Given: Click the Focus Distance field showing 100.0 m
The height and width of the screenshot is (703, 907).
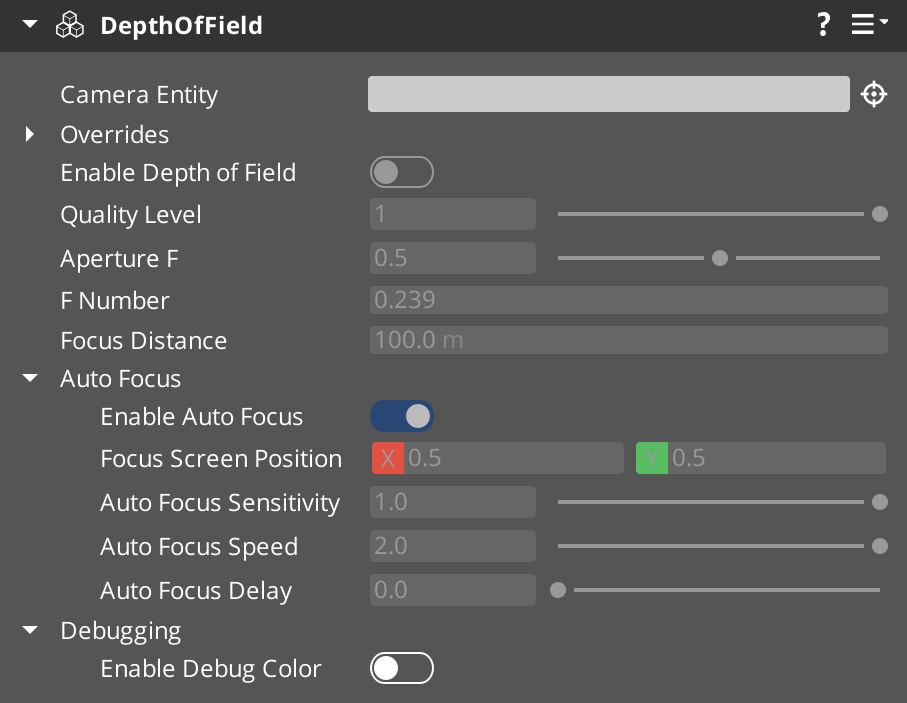Looking at the screenshot, I should (628, 339).
